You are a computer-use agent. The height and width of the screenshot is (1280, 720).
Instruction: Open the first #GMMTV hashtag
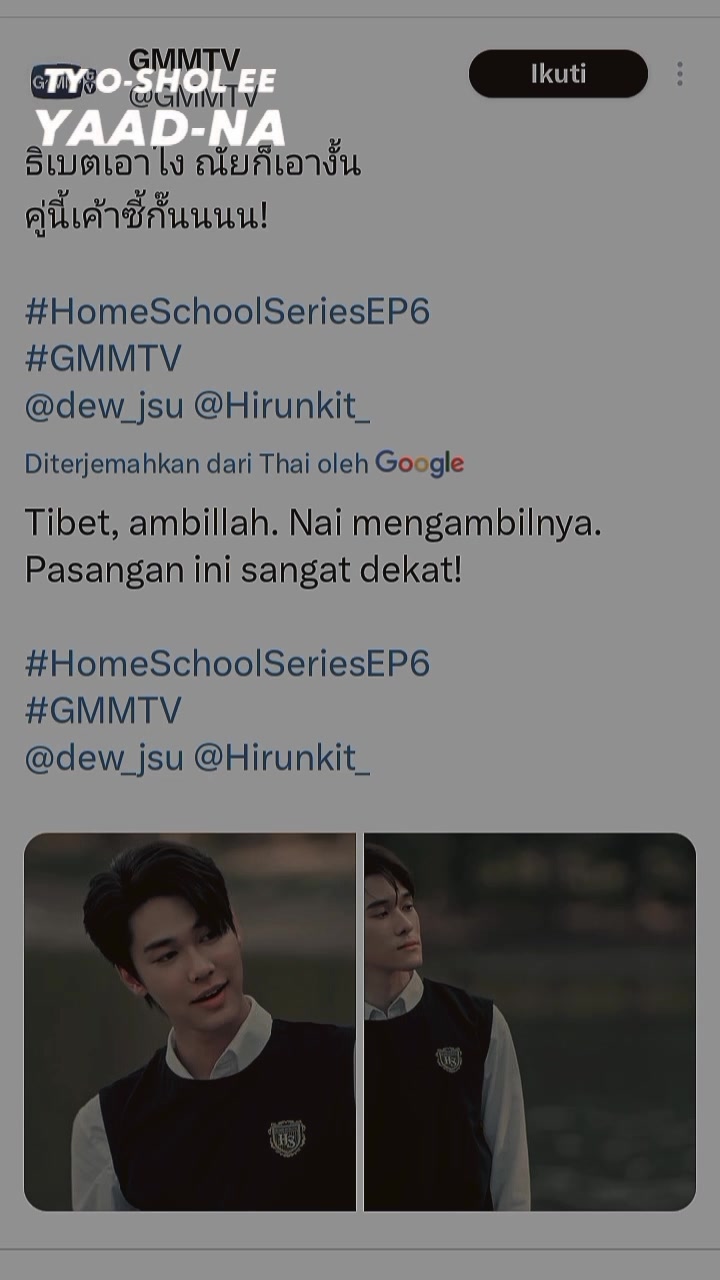[x=103, y=358]
